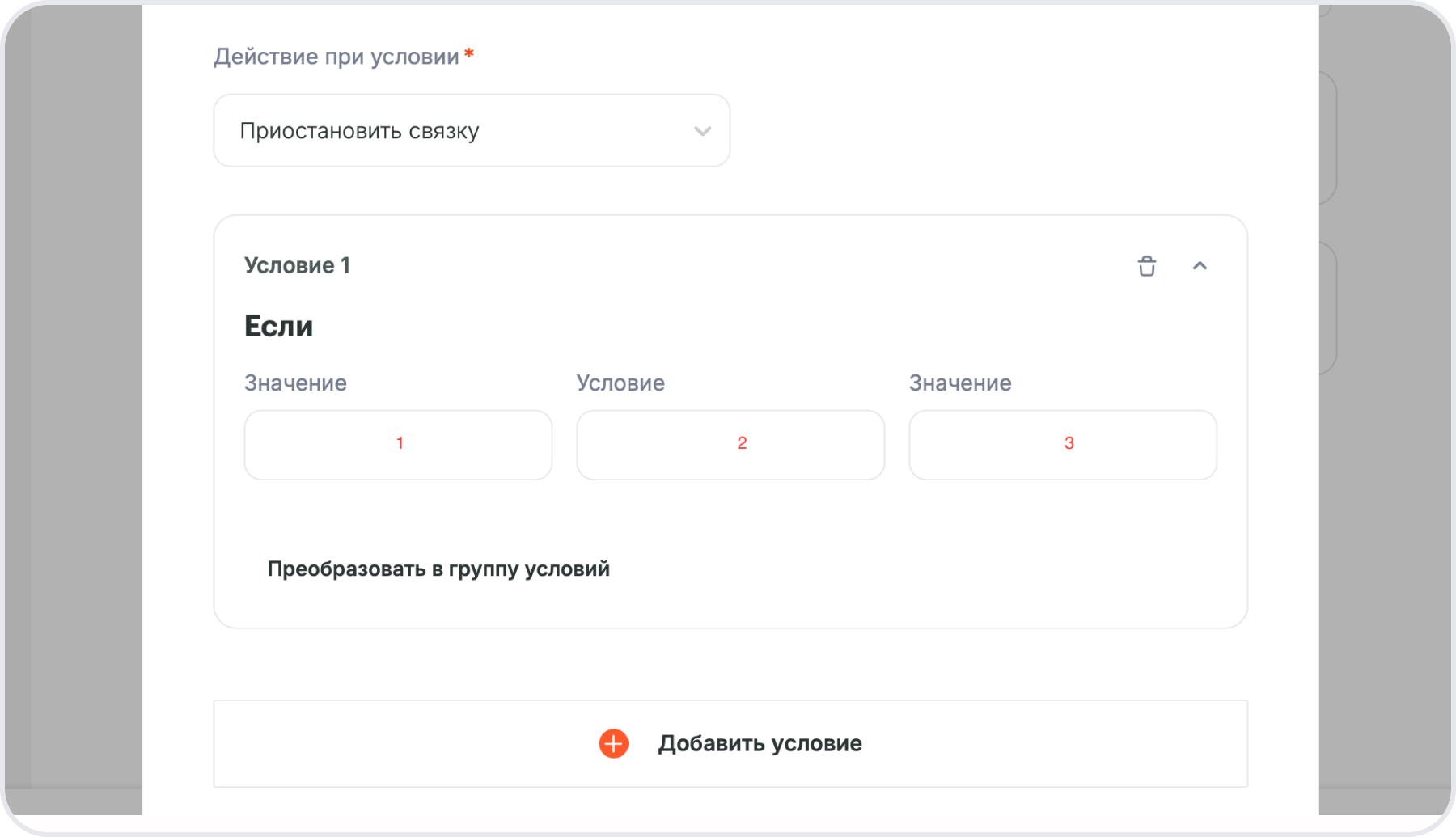Image resolution: width=1456 pixels, height=837 pixels.
Task: Click the red number 2 marker
Action: click(x=742, y=443)
